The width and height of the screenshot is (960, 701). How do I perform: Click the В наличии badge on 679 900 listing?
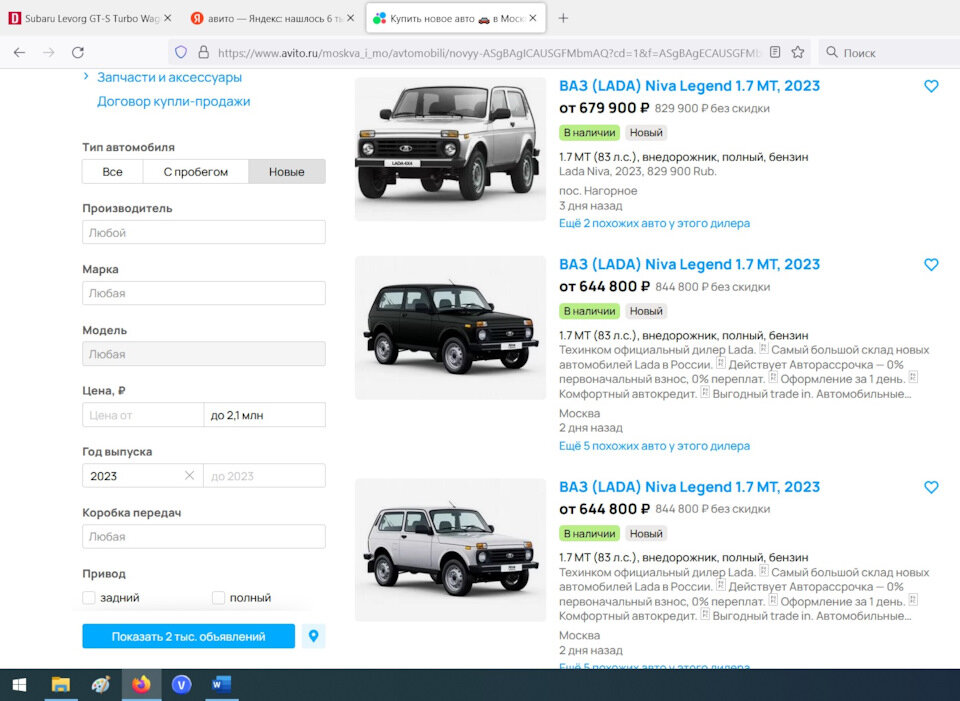pos(589,133)
